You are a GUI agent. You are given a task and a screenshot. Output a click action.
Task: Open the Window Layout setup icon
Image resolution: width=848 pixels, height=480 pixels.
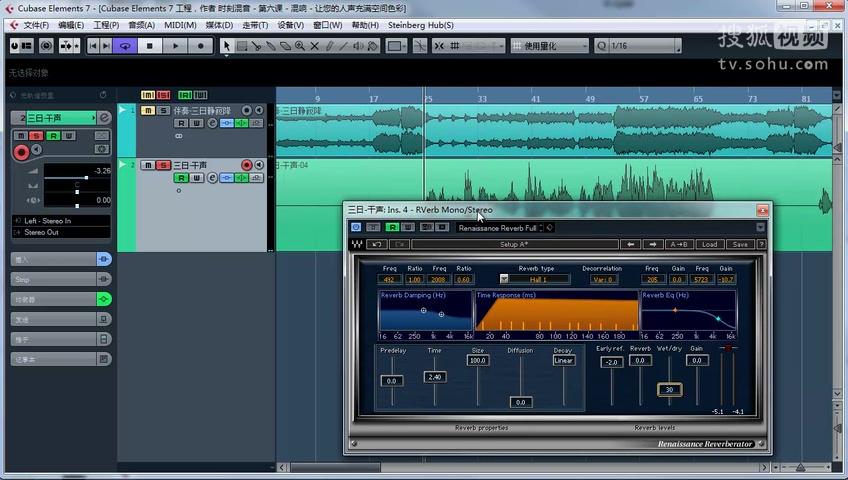tap(26, 46)
